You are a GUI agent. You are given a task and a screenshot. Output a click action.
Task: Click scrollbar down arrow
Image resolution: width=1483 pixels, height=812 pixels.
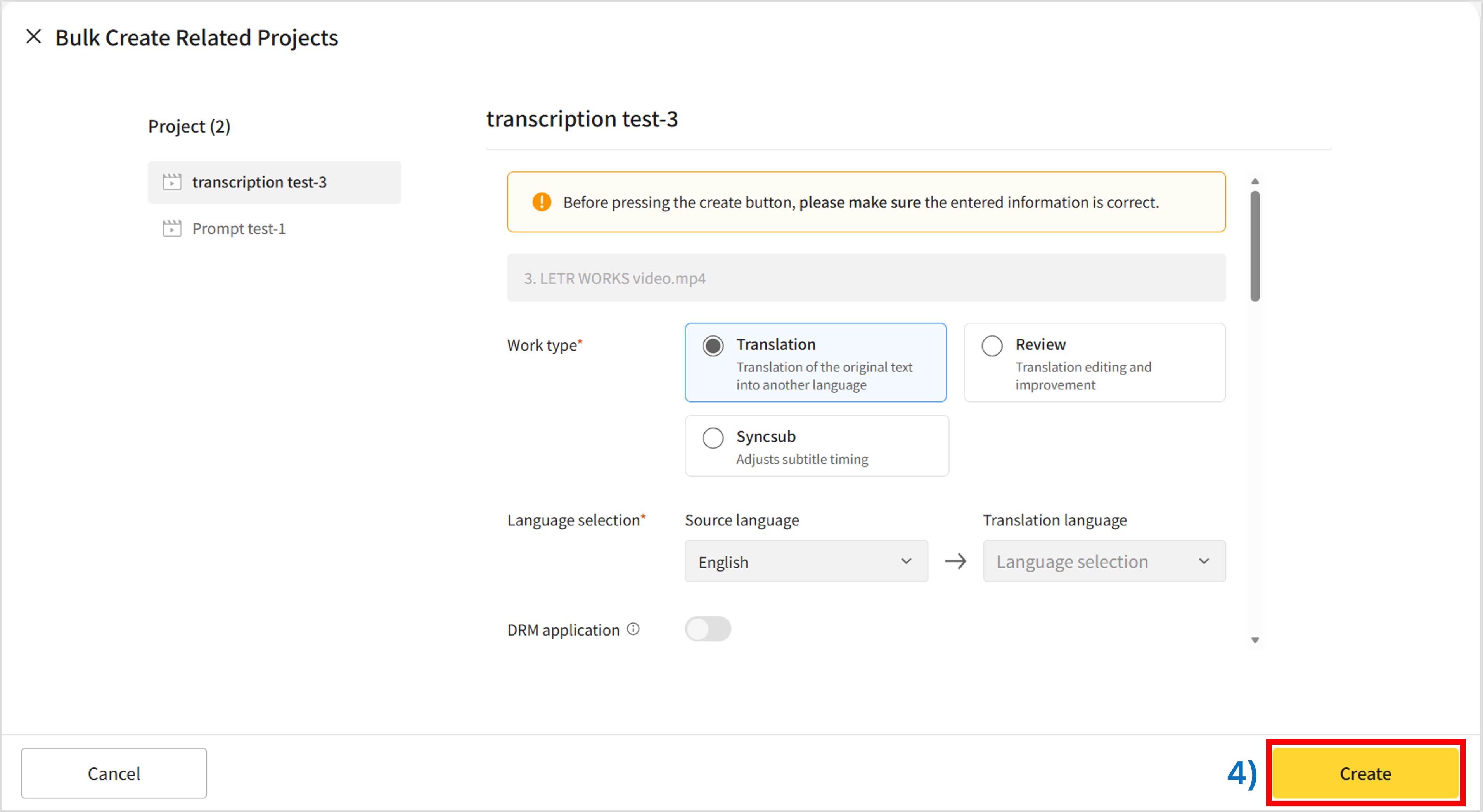pyautogui.click(x=1255, y=640)
